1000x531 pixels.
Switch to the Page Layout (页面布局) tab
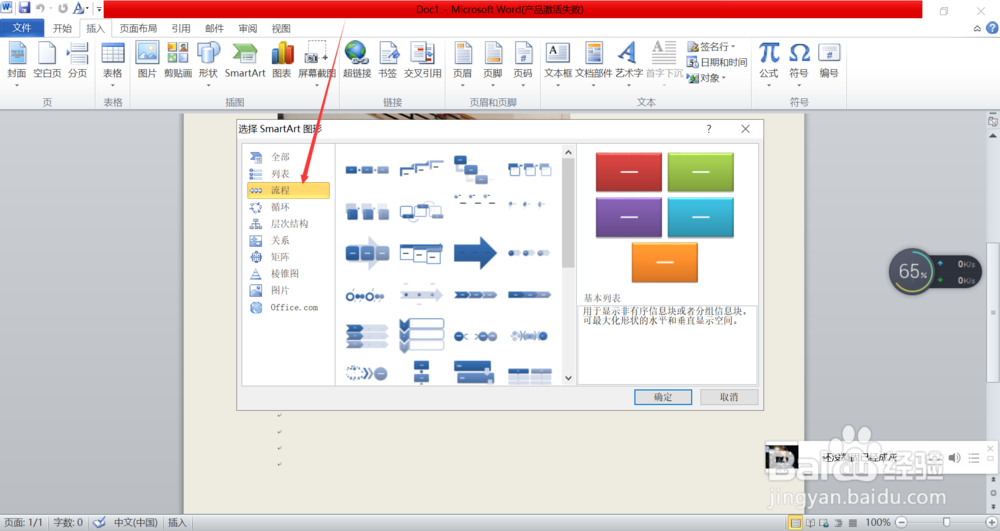click(138, 28)
